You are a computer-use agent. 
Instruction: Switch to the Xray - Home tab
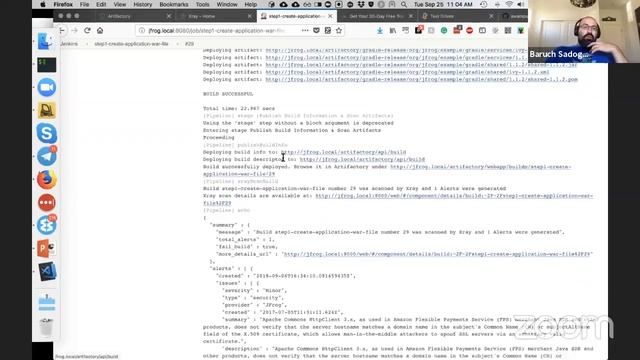(216, 16)
